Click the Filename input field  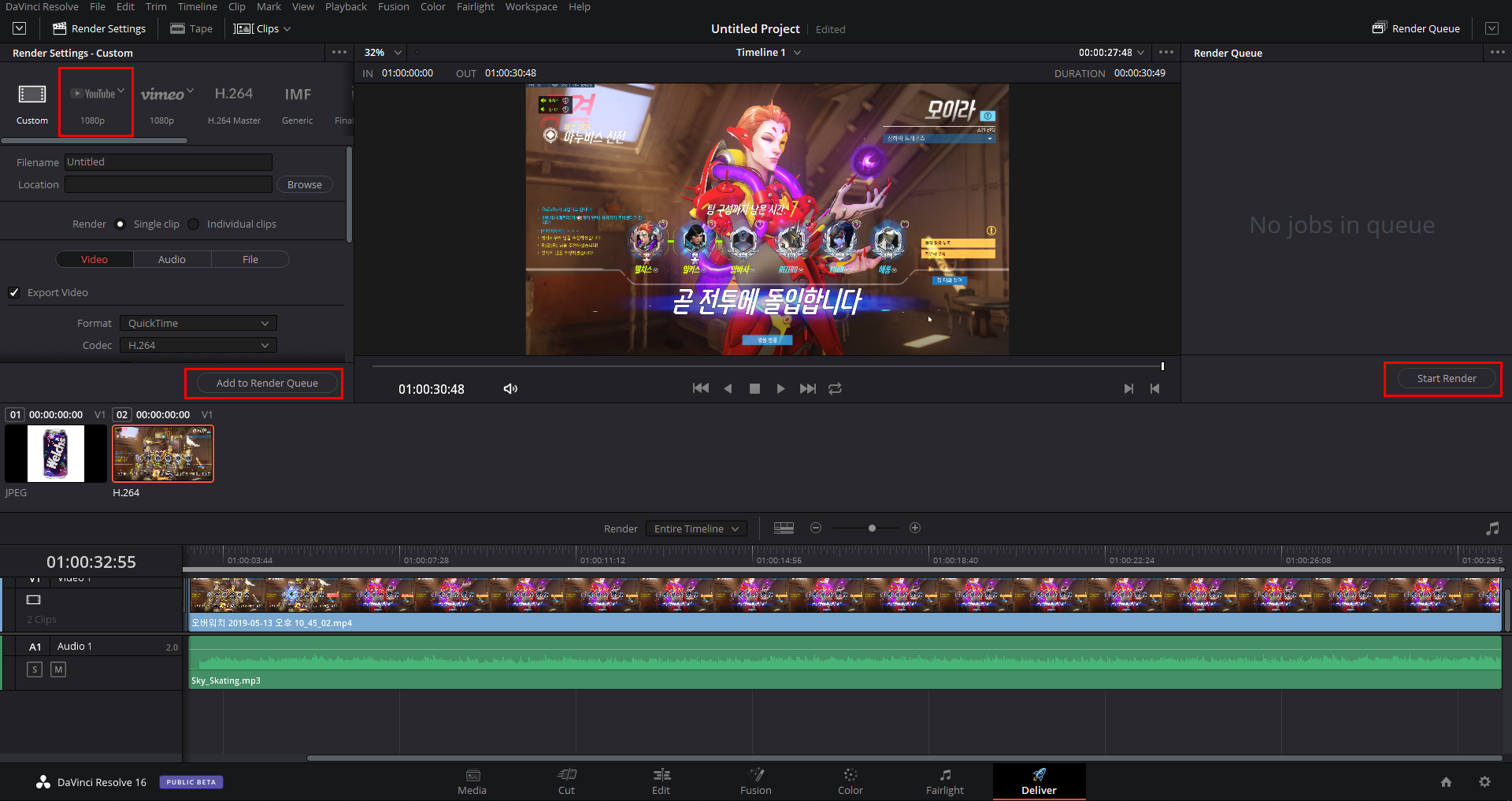click(169, 162)
